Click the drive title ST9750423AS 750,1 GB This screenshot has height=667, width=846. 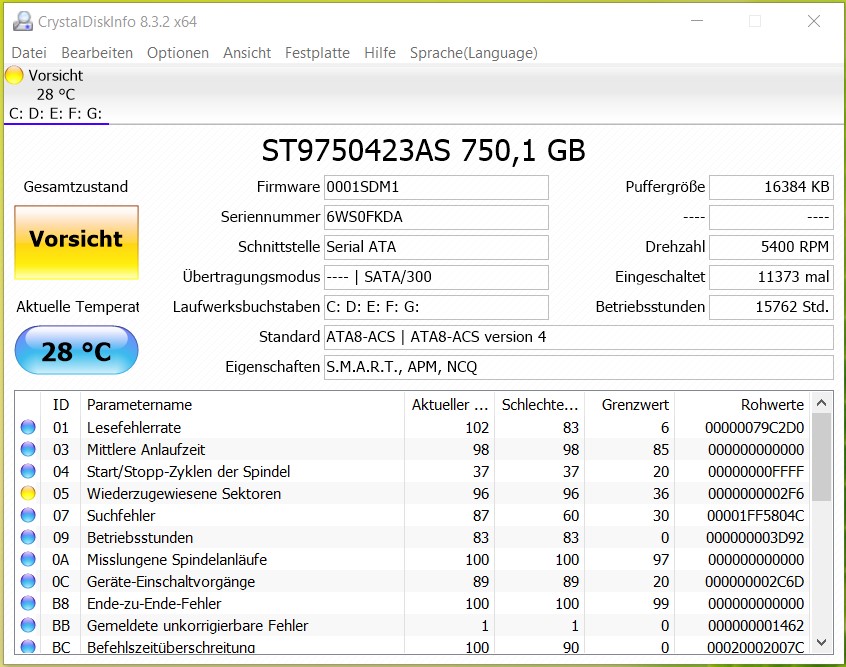point(424,151)
